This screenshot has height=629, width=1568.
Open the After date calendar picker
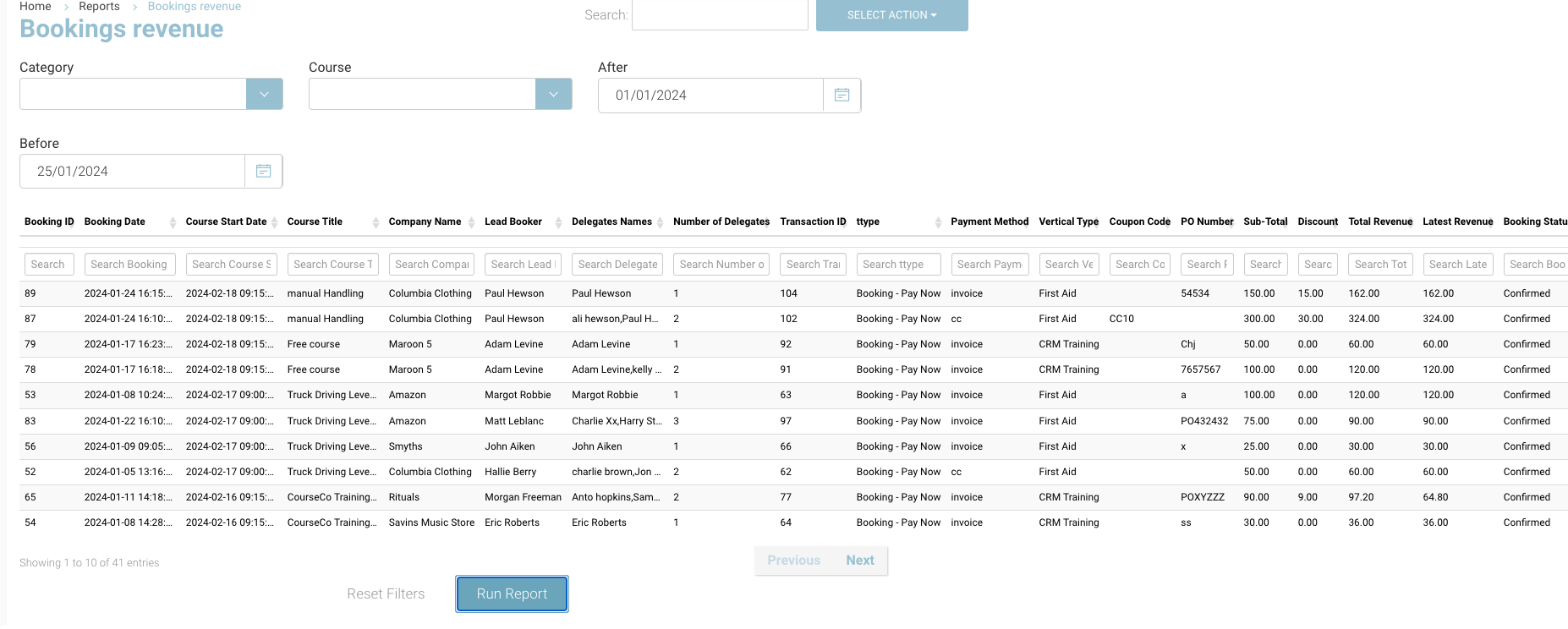pos(842,96)
